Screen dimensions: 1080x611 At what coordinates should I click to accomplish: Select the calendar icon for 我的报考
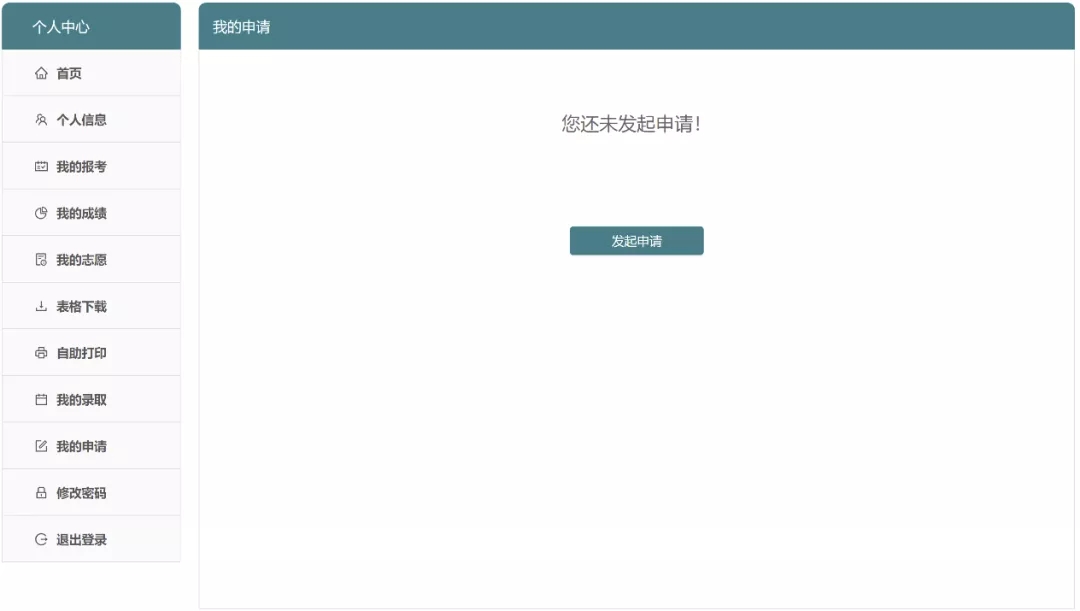pos(40,166)
